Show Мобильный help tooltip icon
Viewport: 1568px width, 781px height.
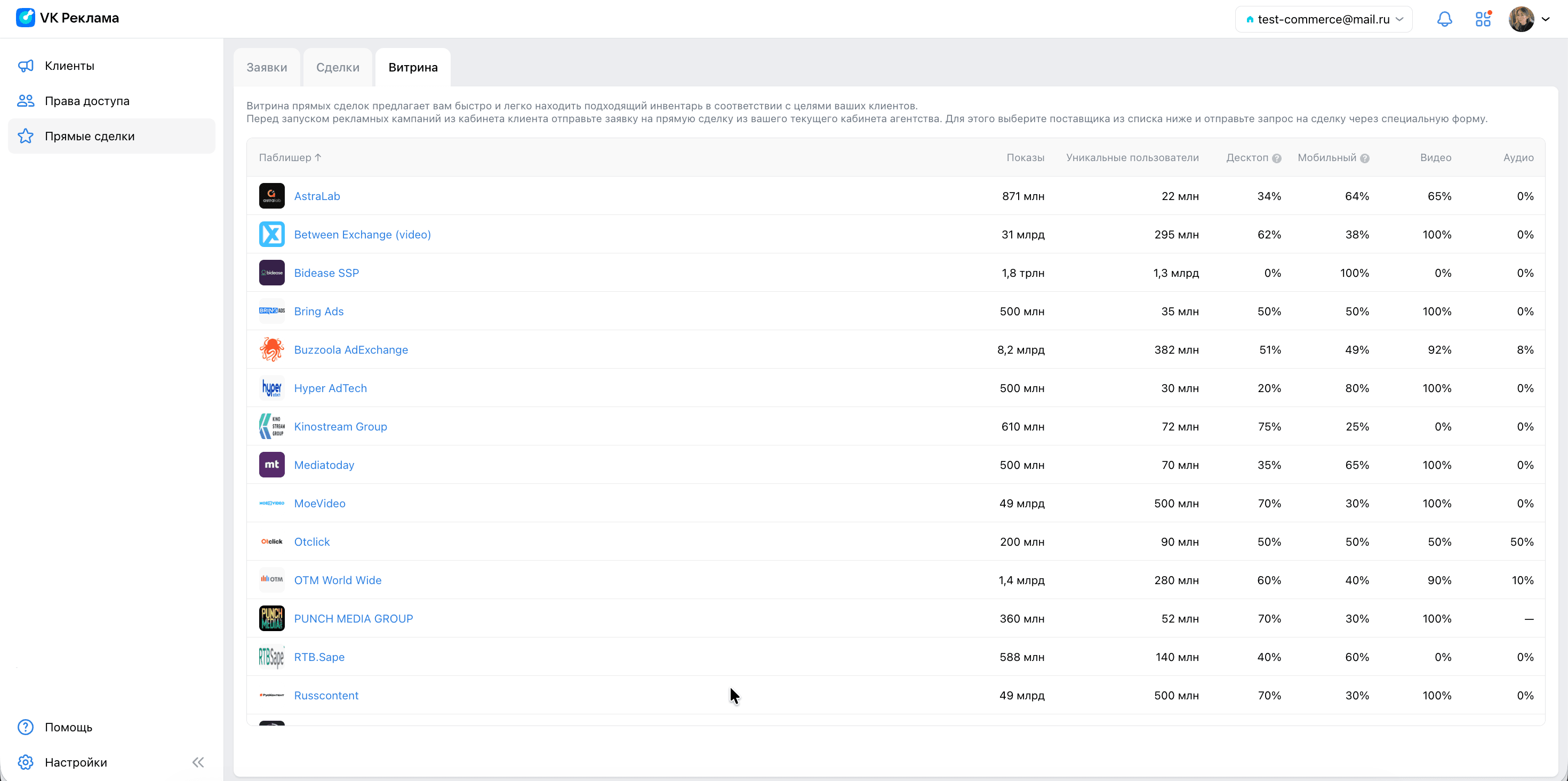(1365, 158)
